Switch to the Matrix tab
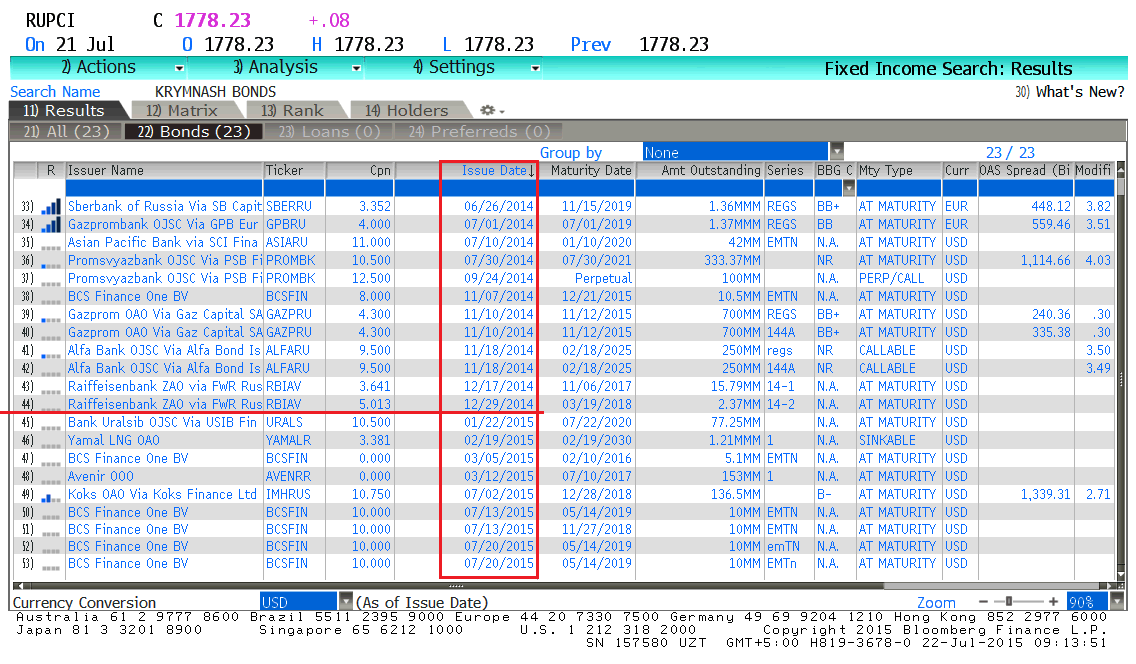1136x664 pixels. pyautogui.click(x=183, y=111)
